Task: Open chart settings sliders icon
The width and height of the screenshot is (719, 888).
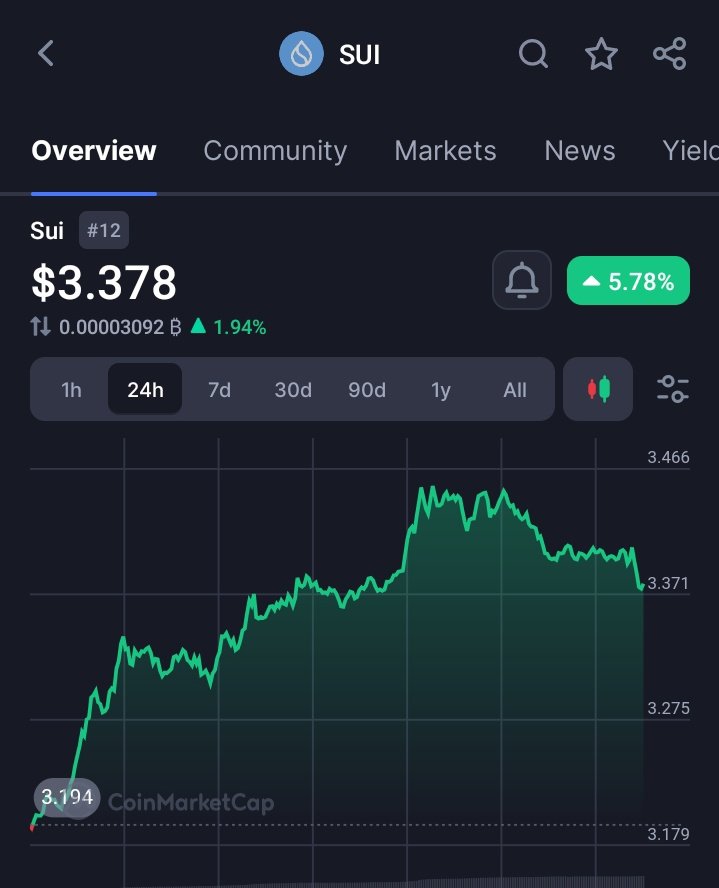Action: (x=673, y=389)
